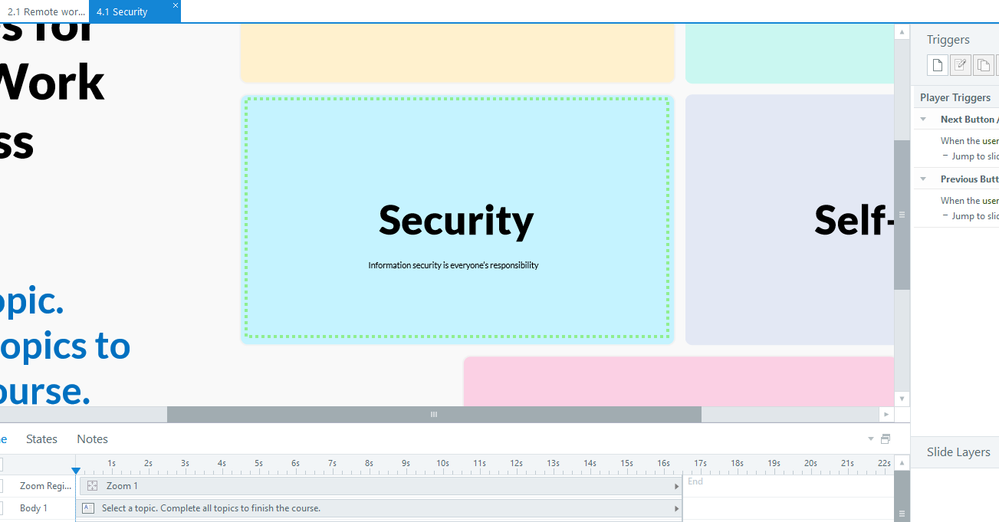Select the 'Select a topic' timeline bar
The height and width of the screenshot is (522, 999).
[x=380, y=509]
